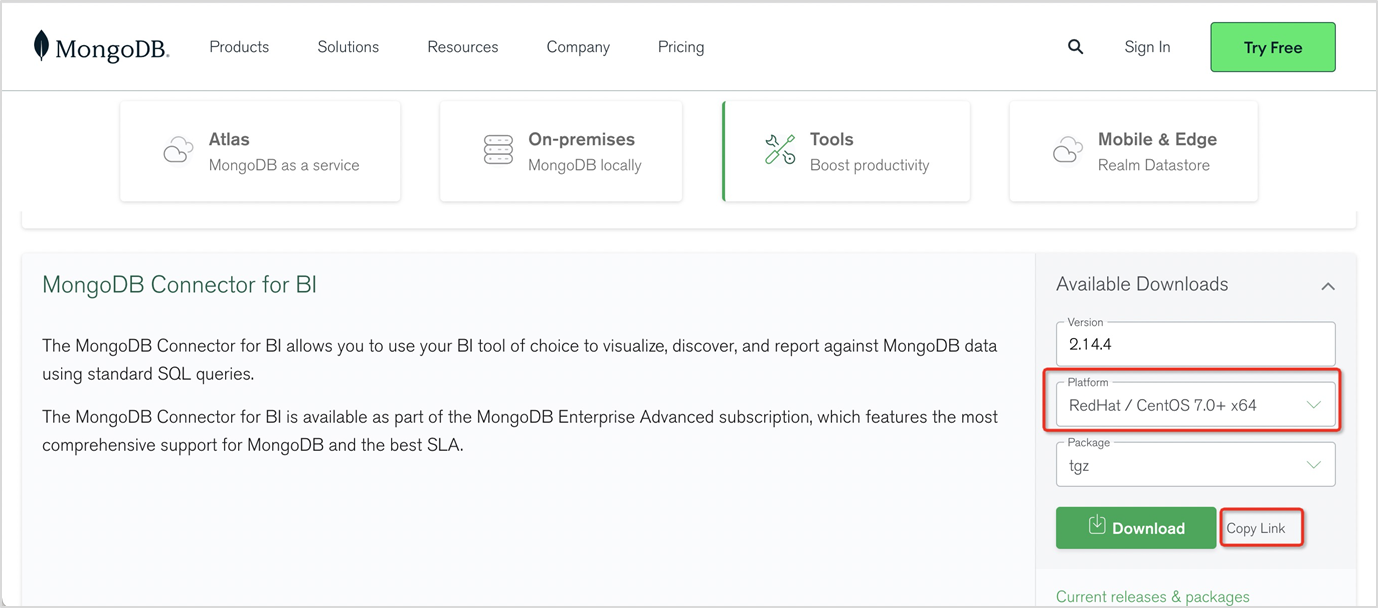Click the download arrow icon in Download button
The image size is (1378, 608).
pyautogui.click(x=1097, y=526)
